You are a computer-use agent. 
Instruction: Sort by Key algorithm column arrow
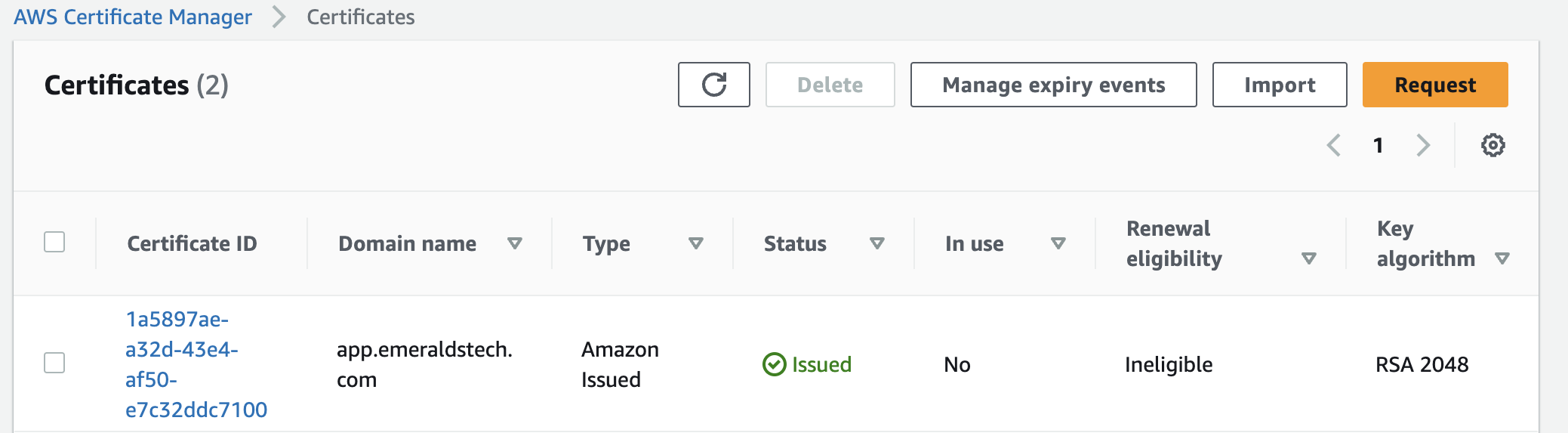click(x=1502, y=258)
